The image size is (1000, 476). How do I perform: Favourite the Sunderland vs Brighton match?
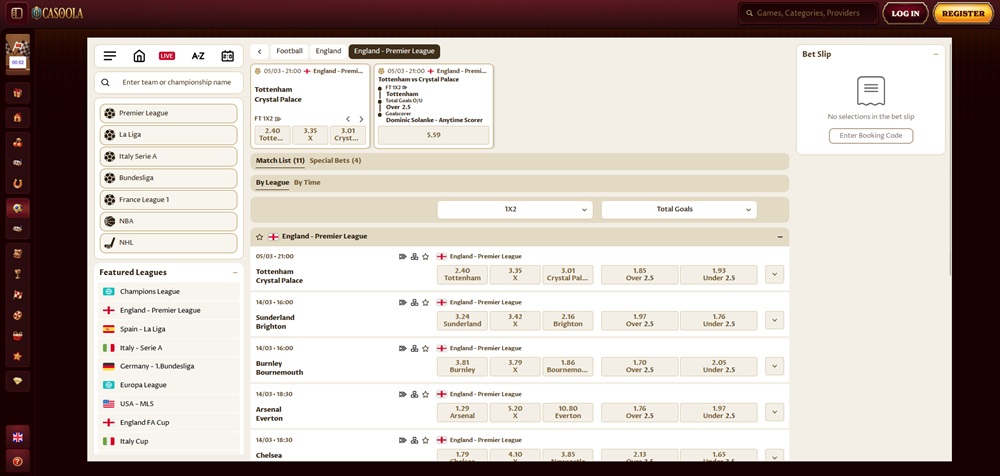click(425, 302)
